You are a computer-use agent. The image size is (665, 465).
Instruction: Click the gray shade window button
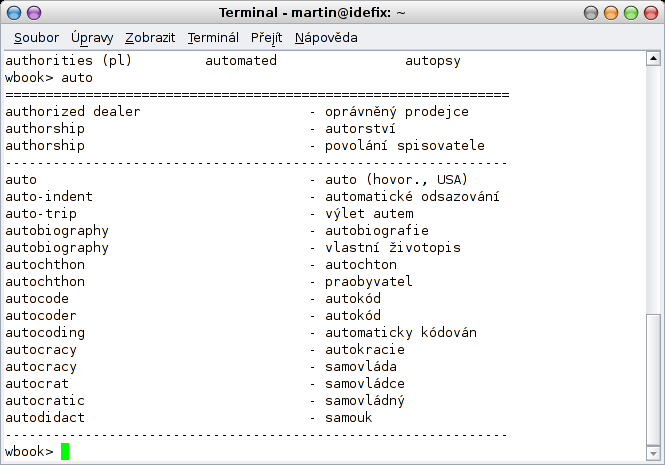point(591,13)
